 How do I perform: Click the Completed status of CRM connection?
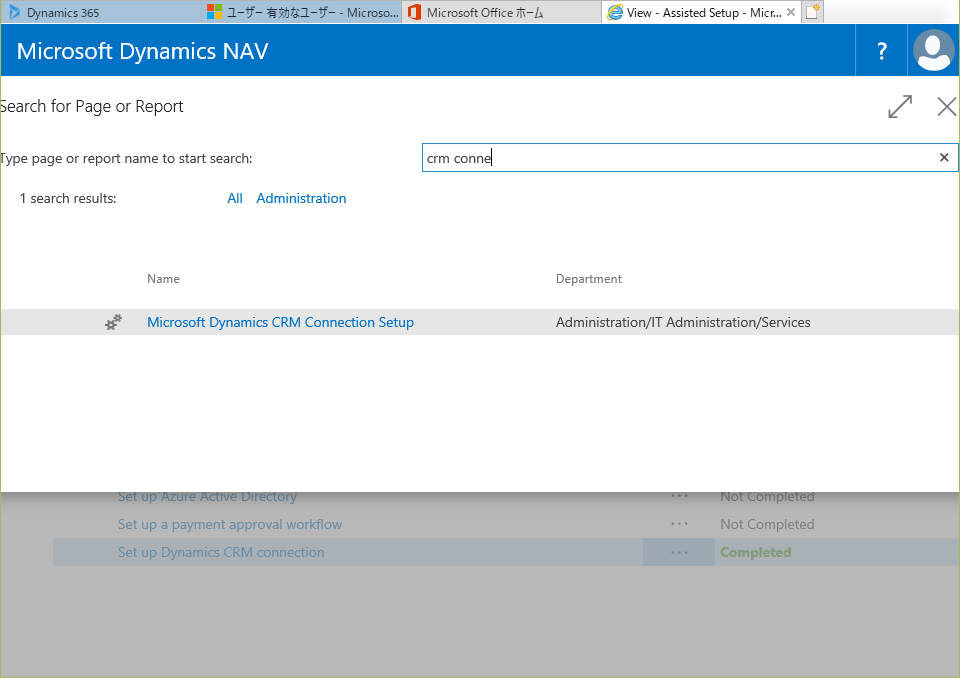[x=756, y=552]
